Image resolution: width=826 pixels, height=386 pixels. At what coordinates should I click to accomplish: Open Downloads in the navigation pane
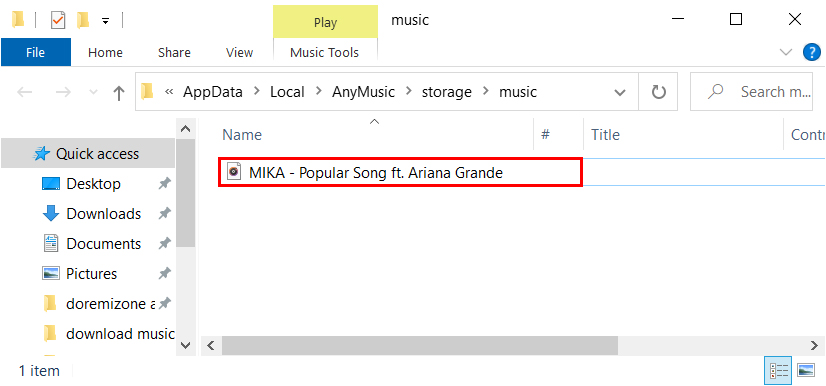(103, 214)
